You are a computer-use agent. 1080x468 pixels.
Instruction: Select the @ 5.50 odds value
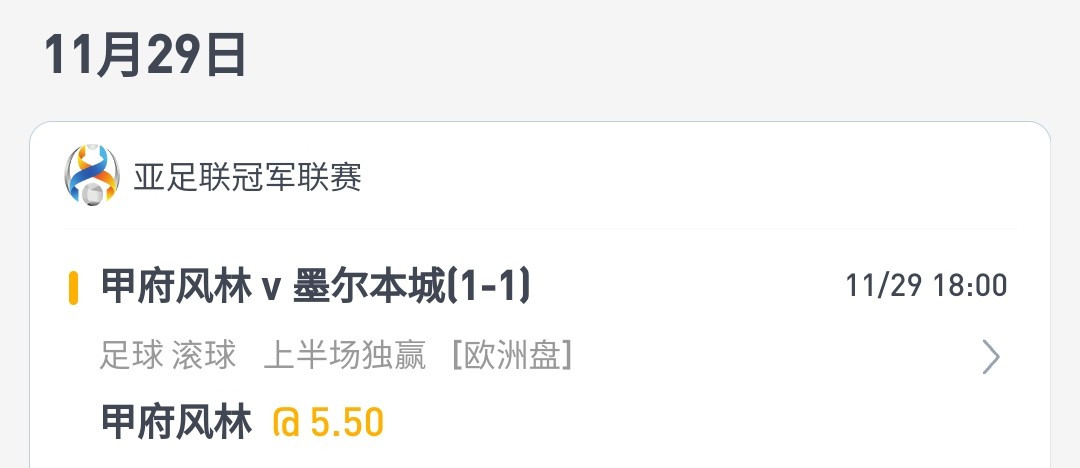pos(328,422)
